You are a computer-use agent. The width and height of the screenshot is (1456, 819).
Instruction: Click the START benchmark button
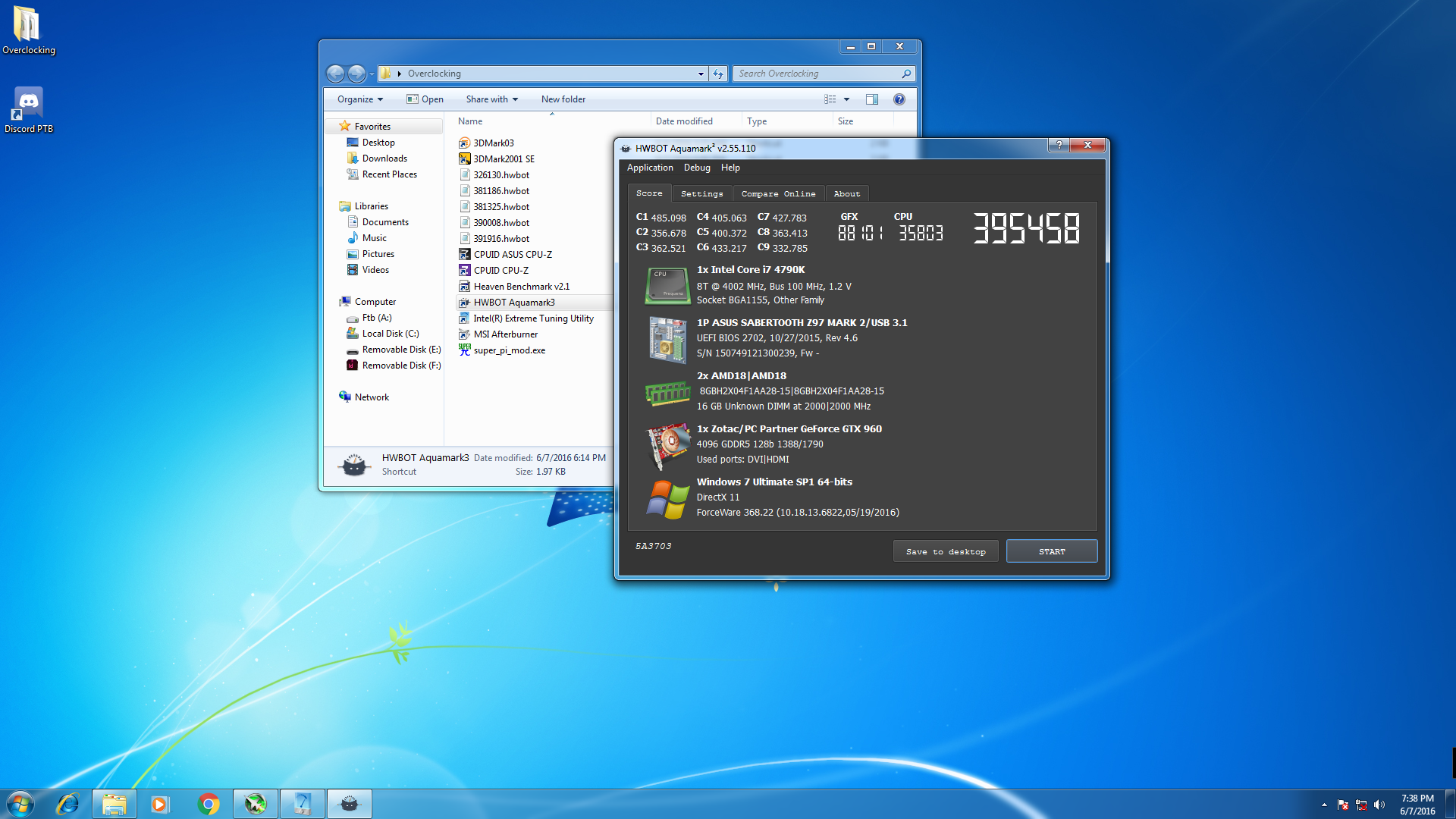click(x=1052, y=551)
